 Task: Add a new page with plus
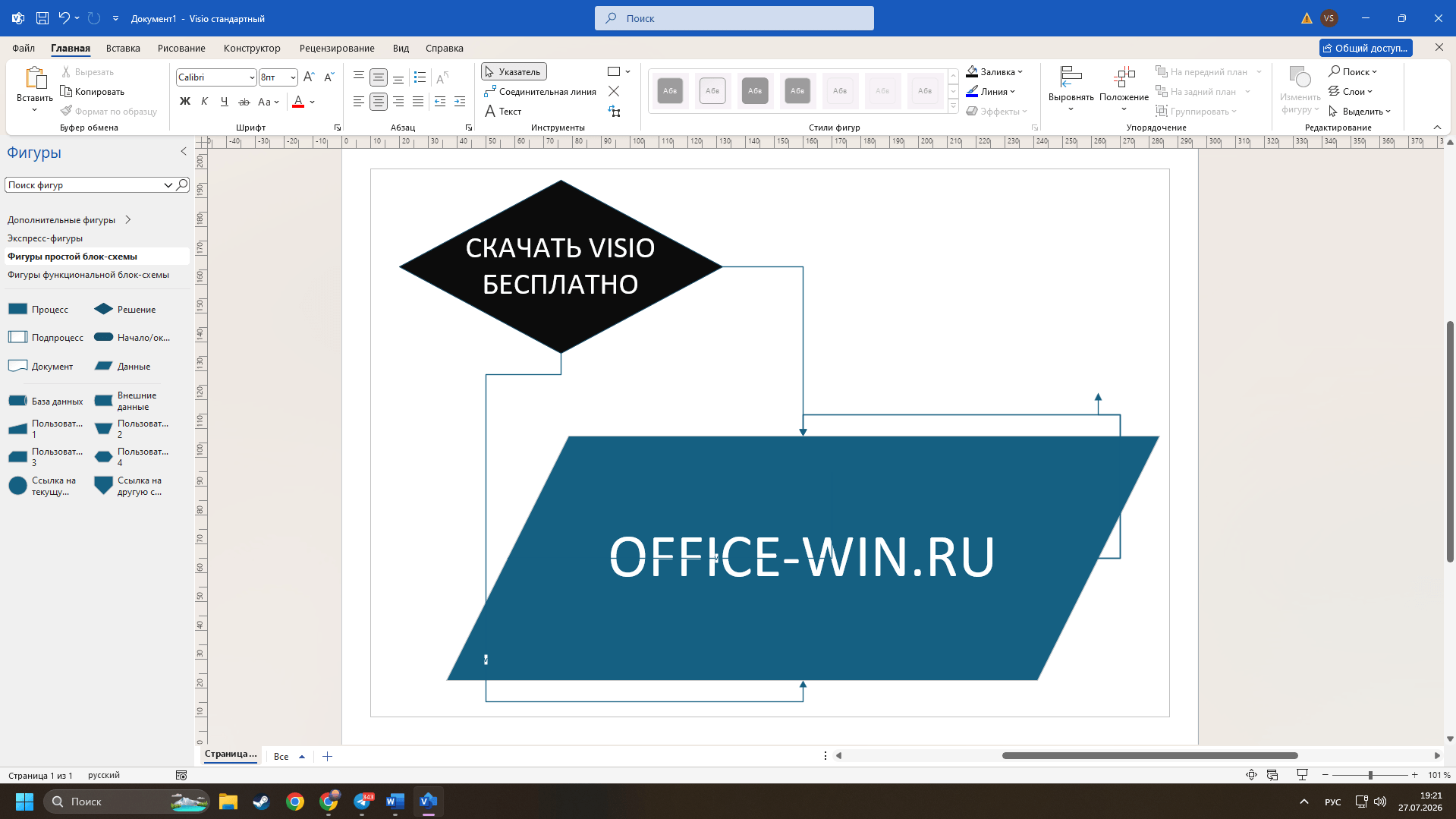click(x=327, y=757)
